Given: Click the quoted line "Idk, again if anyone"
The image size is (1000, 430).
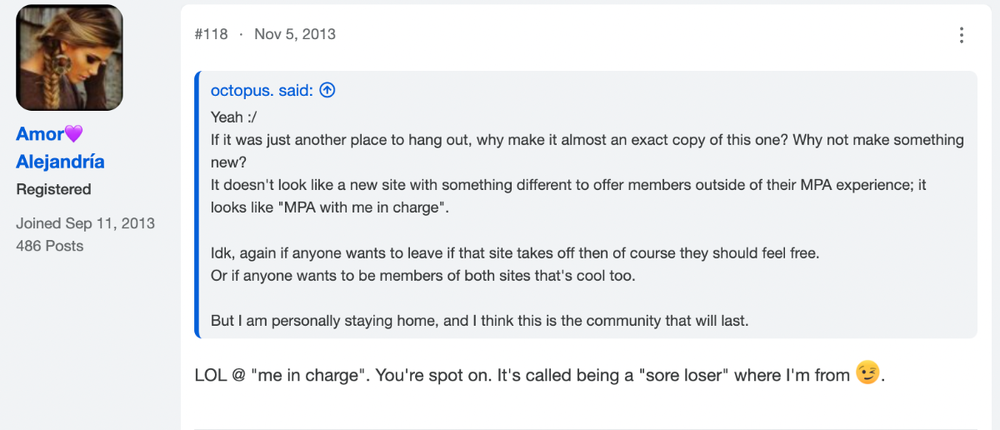Looking at the screenshot, I should point(515,253).
